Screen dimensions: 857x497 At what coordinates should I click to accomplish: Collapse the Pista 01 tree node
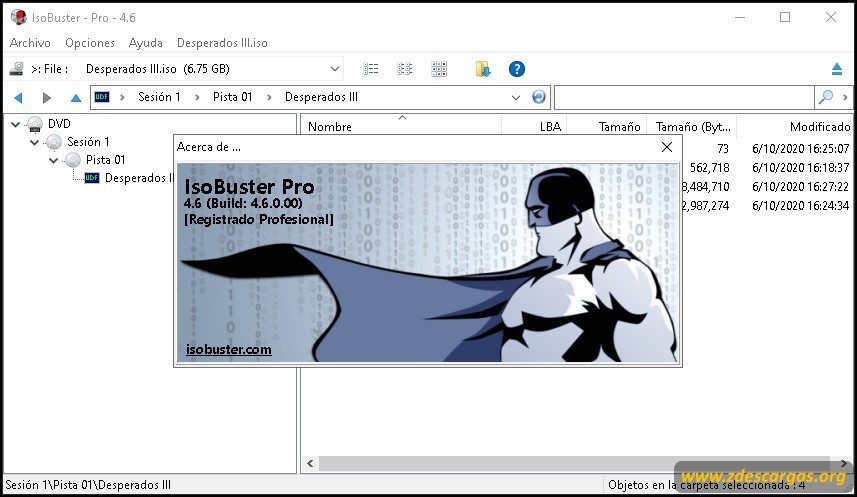coord(54,160)
